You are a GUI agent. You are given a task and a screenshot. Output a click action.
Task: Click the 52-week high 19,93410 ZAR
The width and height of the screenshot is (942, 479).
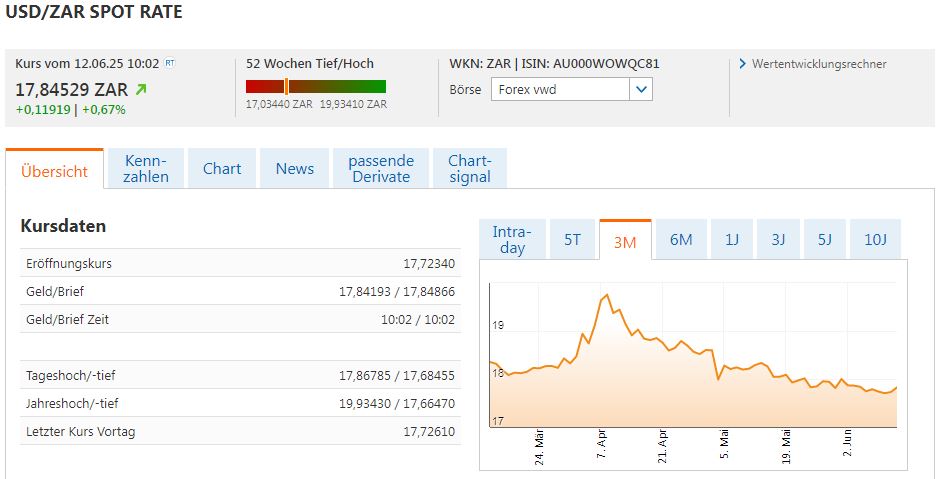click(x=353, y=104)
